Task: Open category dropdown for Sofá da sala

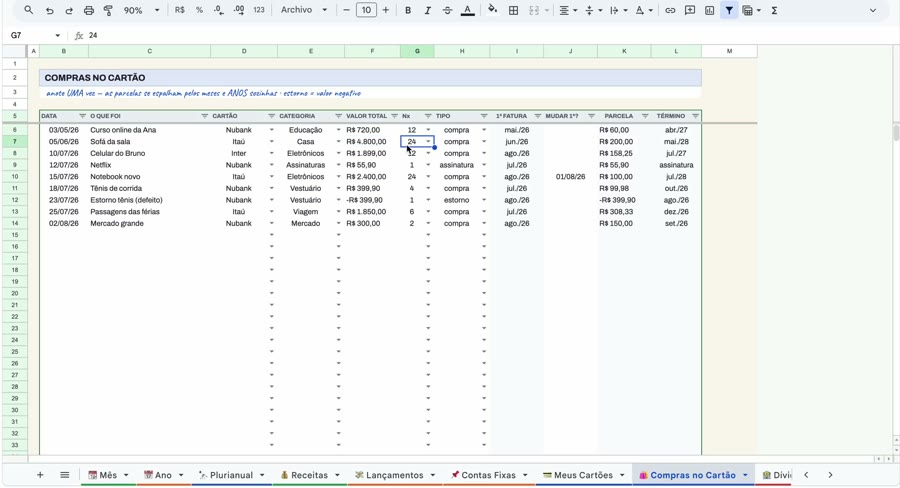Action: click(x=338, y=142)
